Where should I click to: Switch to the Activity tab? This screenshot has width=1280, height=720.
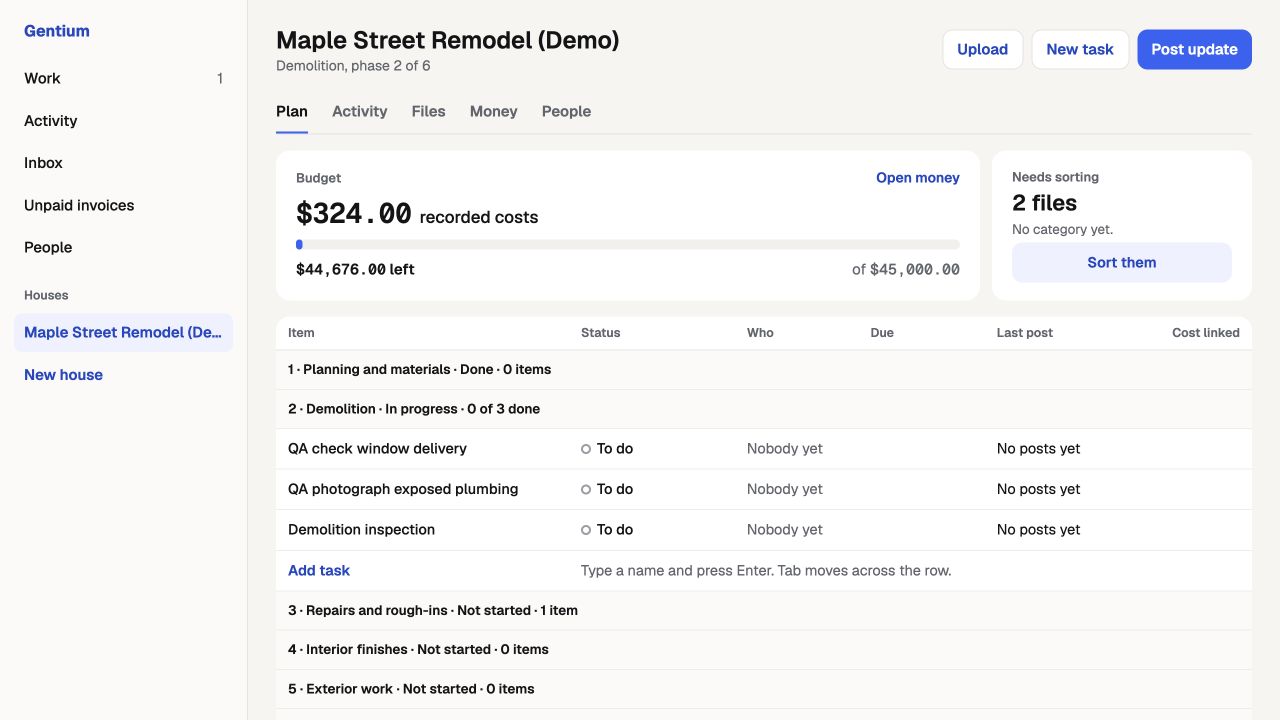[x=359, y=112]
